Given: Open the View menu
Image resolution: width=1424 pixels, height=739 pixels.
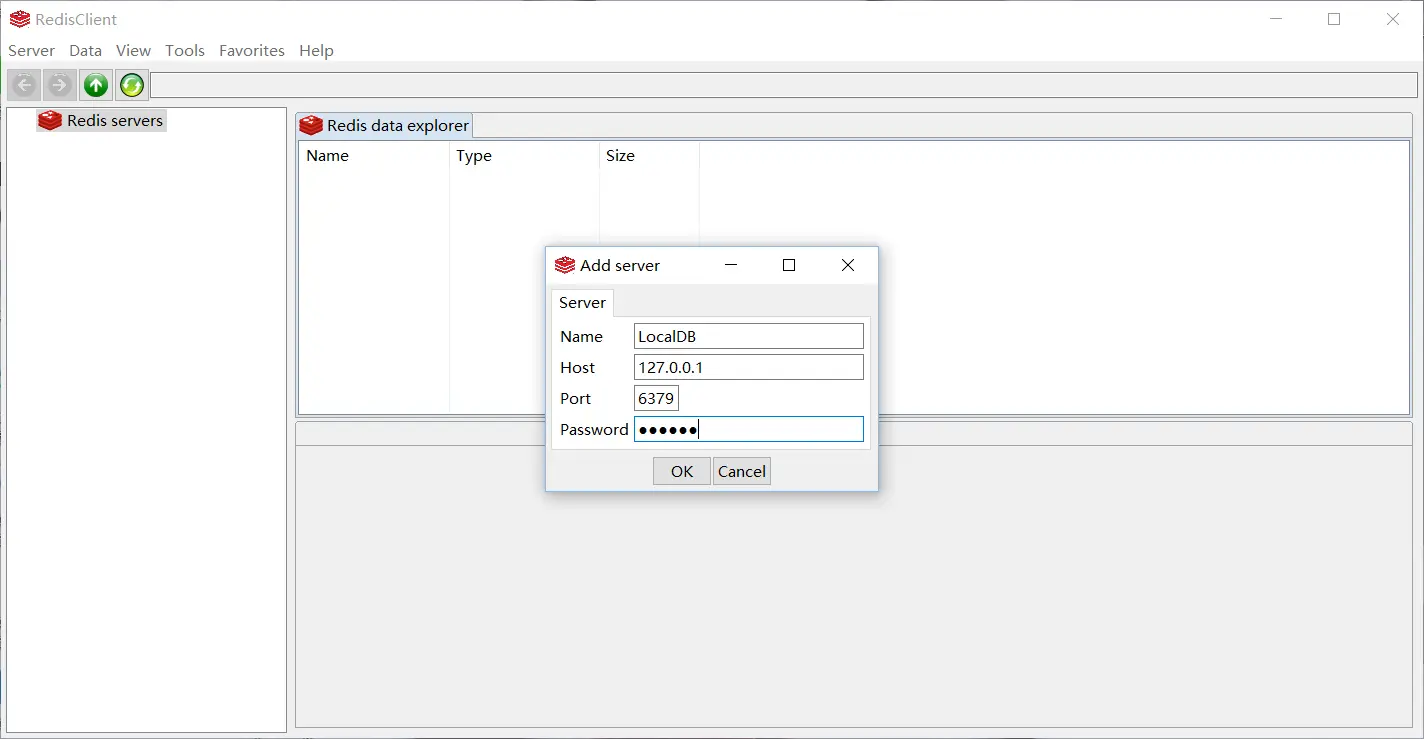Looking at the screenshot, I should click(133, 50).
